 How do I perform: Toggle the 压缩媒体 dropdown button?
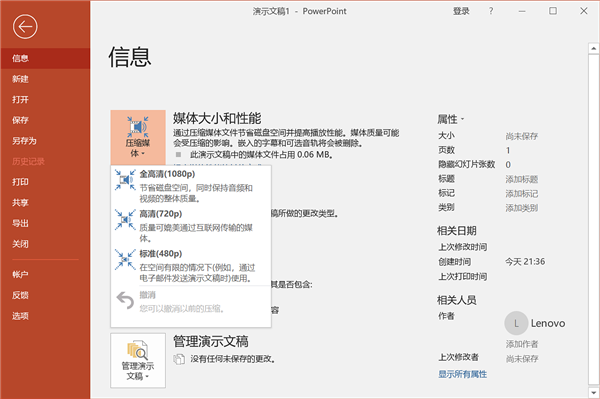138,137
